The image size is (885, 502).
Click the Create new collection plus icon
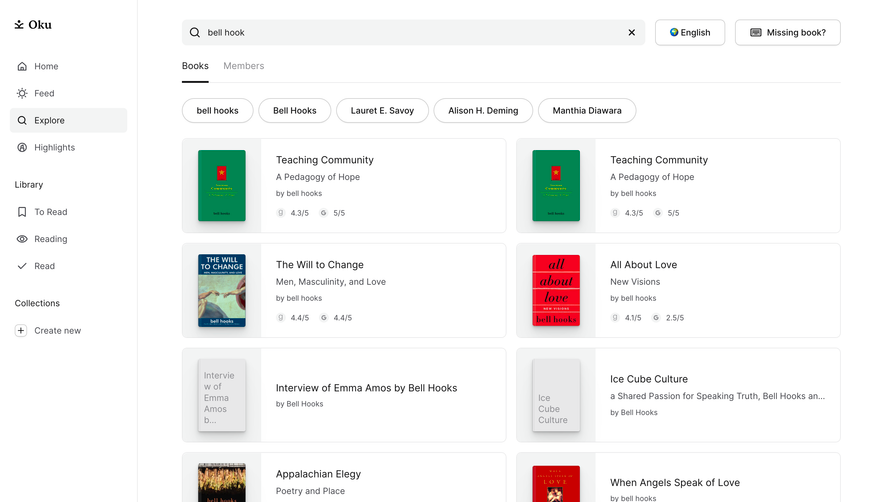tap(21, 330)
